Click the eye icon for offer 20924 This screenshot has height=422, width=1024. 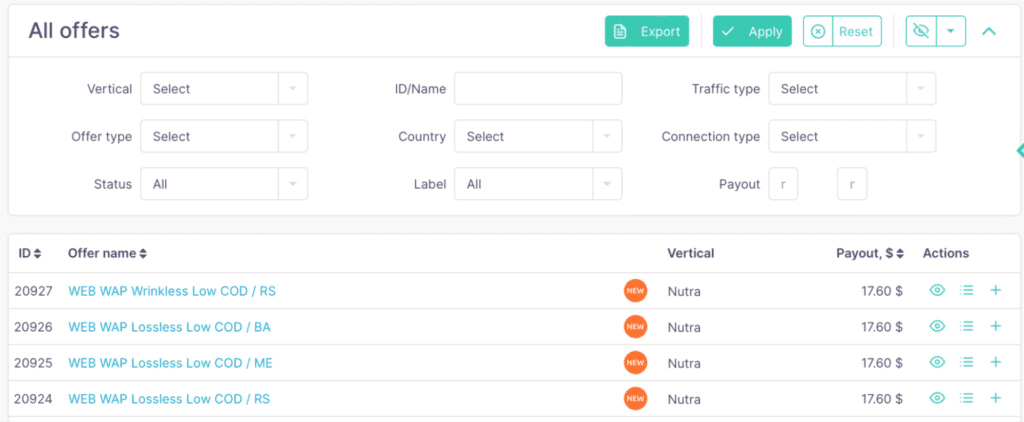click(937, 398)
